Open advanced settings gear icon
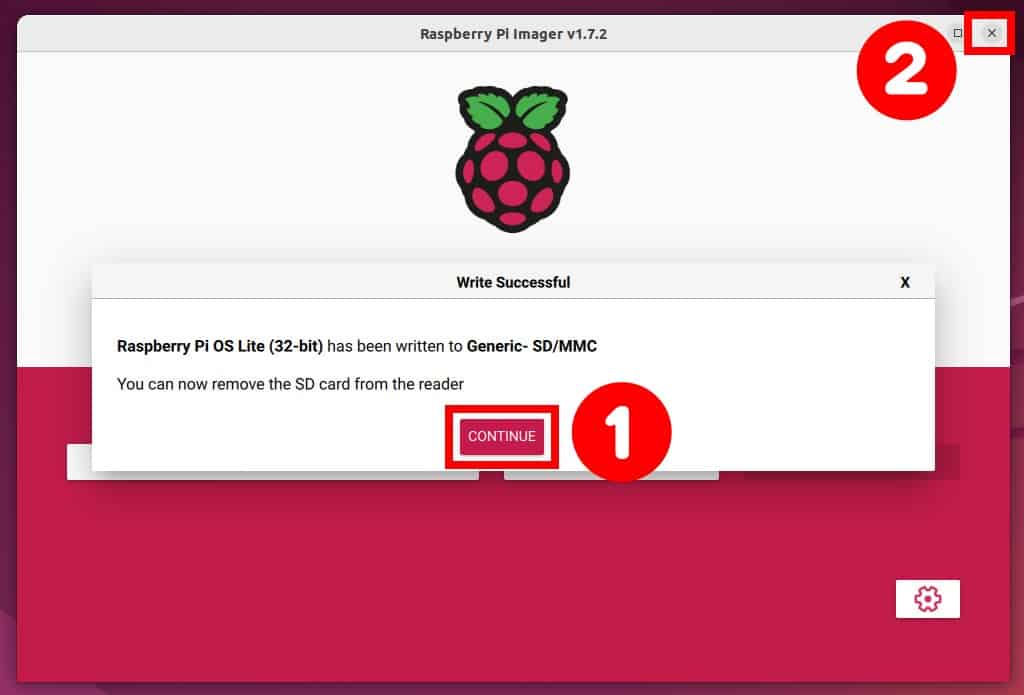 coord(927,598)
